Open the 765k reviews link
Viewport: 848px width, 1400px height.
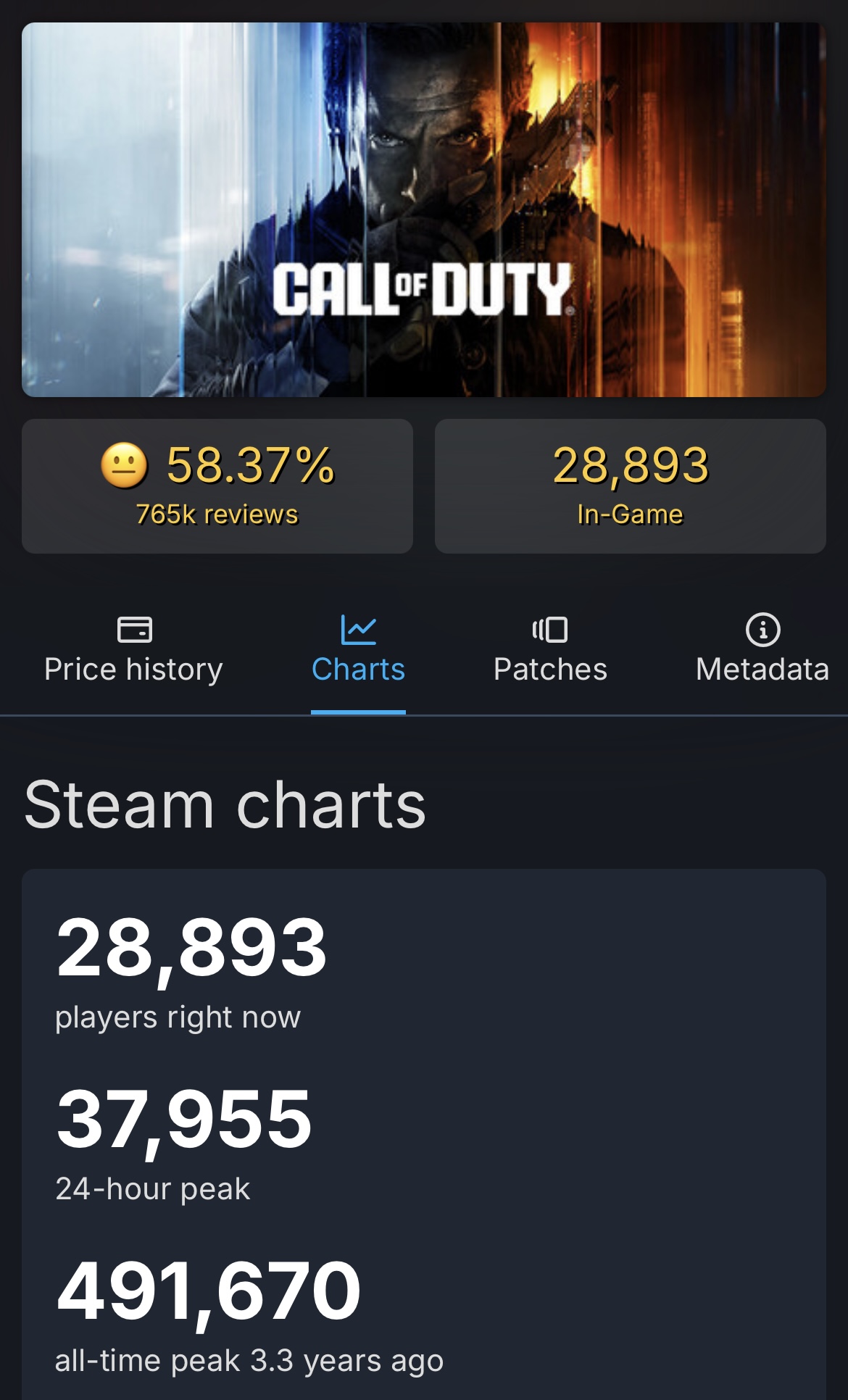click(217, 514)
